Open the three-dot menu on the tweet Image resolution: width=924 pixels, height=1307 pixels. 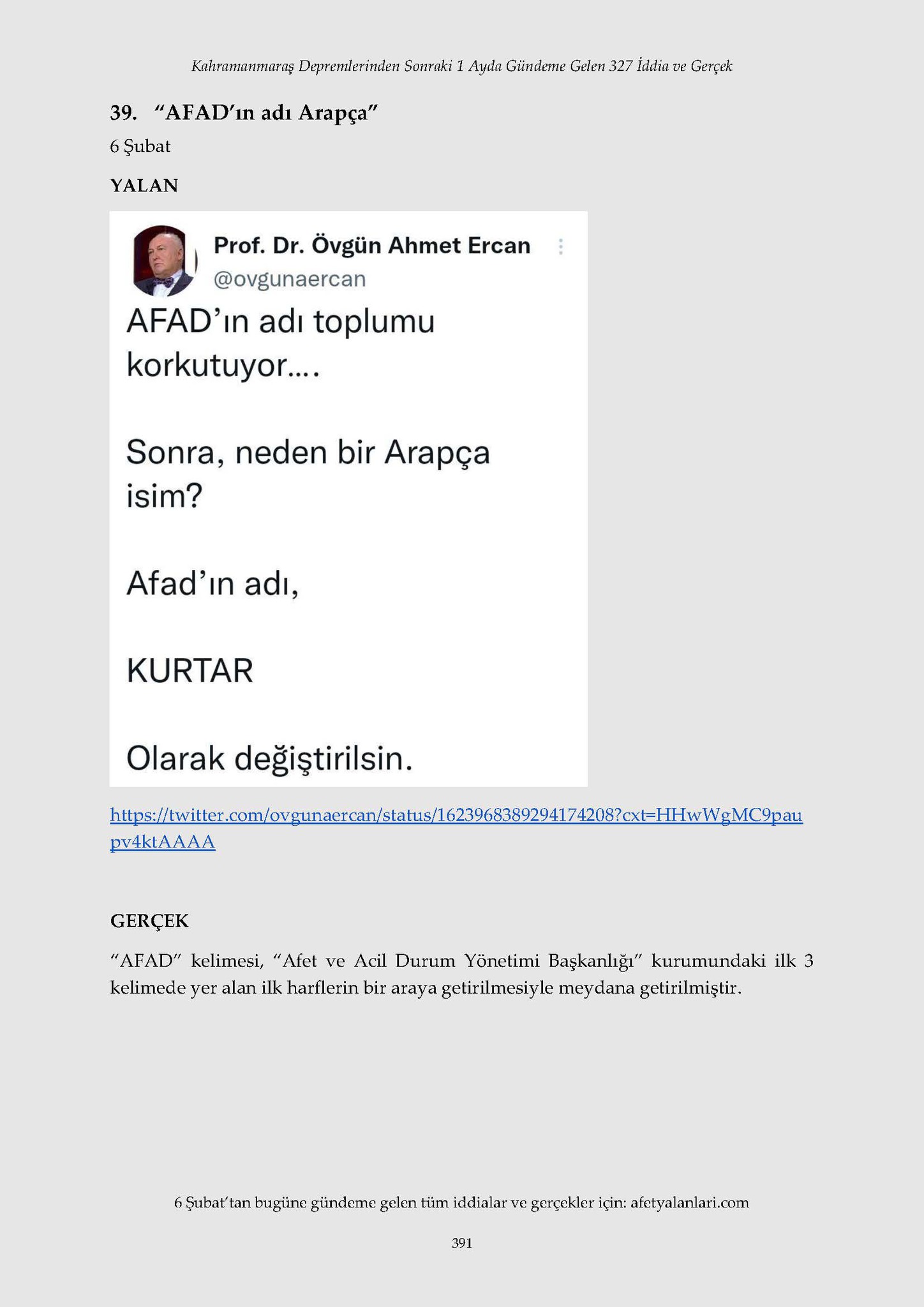point(560,246)
